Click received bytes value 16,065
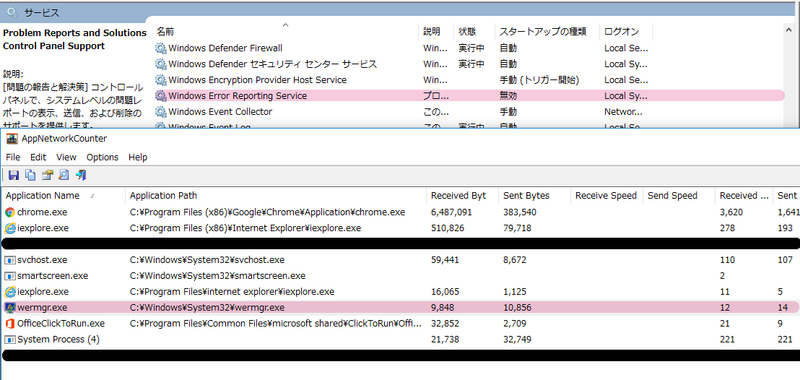 (445, 292)
